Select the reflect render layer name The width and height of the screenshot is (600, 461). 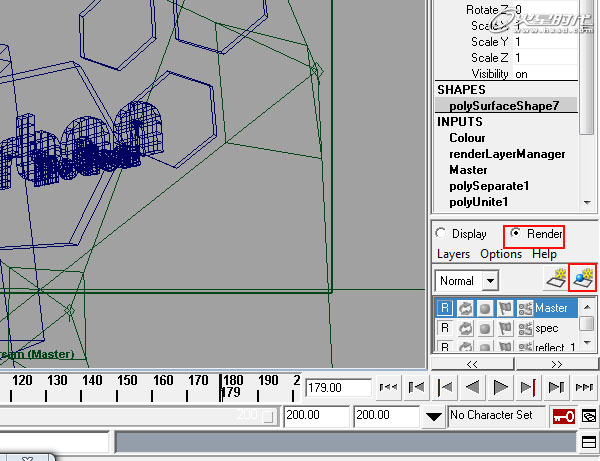coord(555,347)
